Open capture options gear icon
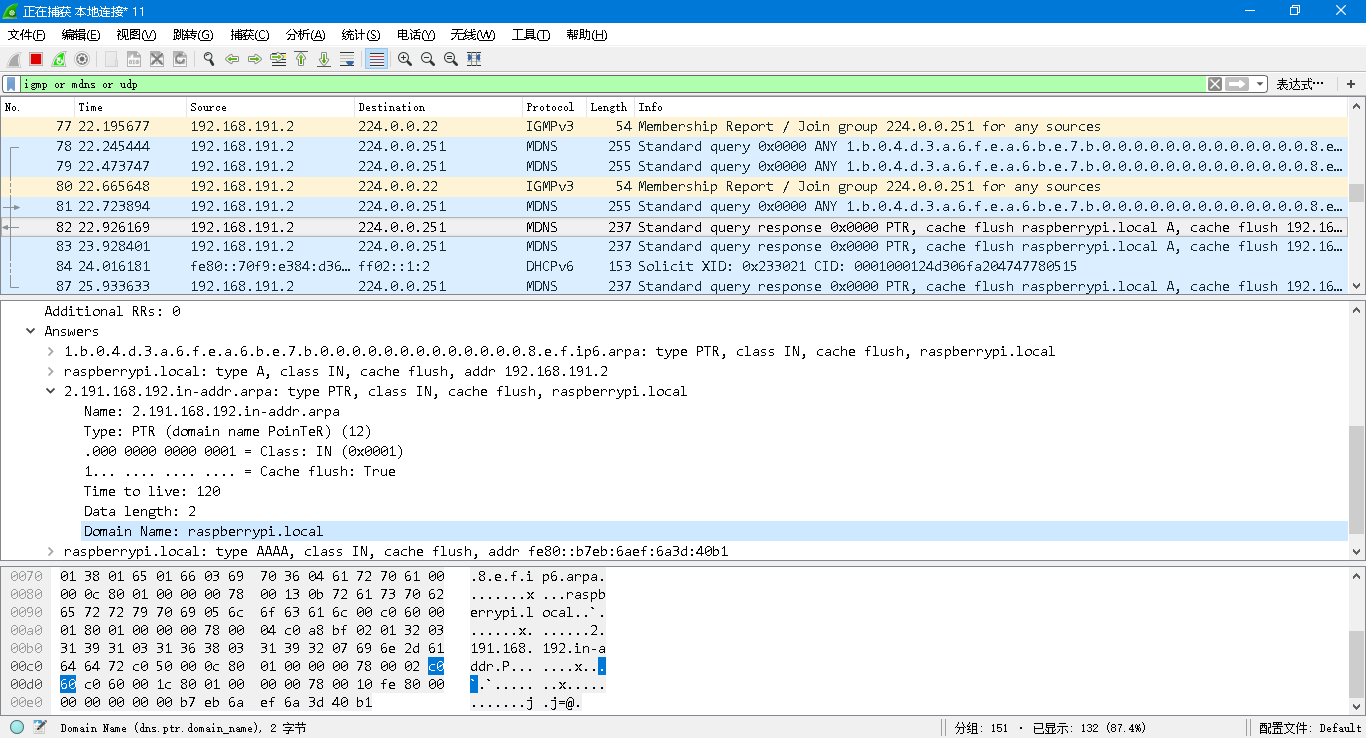The width and height of the screenshot is (1366, 738). (x=82, y=59)
